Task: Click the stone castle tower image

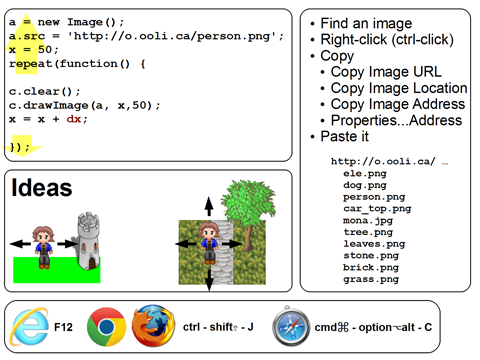Action: coord(88,241)
